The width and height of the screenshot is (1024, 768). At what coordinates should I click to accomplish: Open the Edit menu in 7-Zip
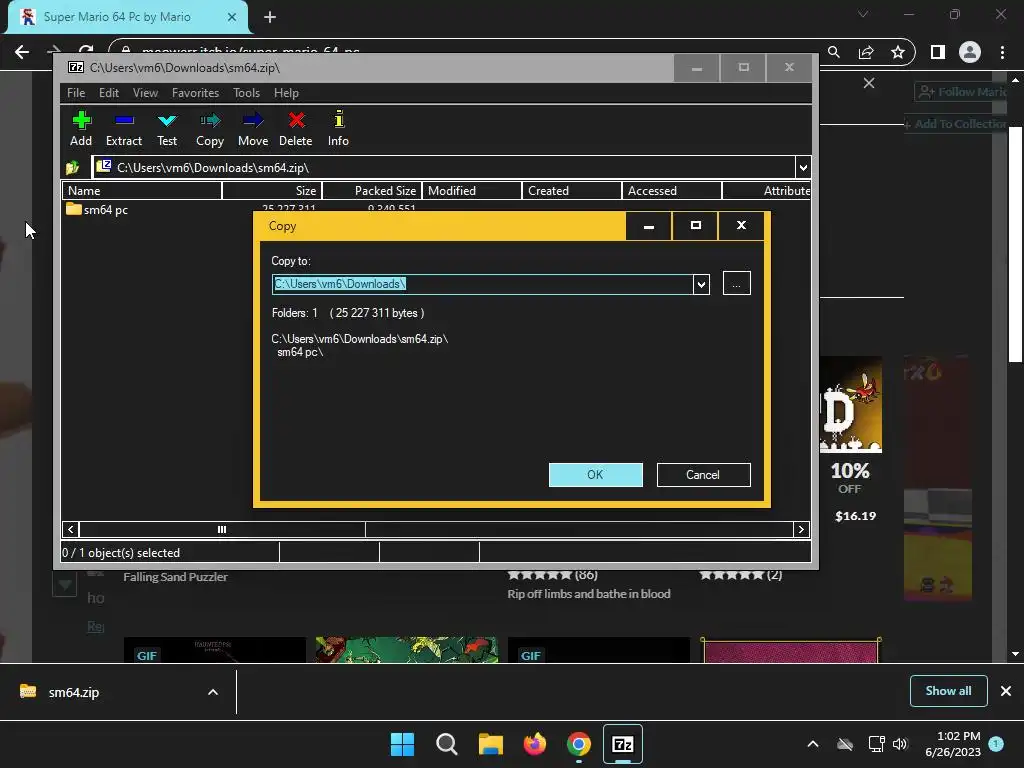[x=108, y=93]
